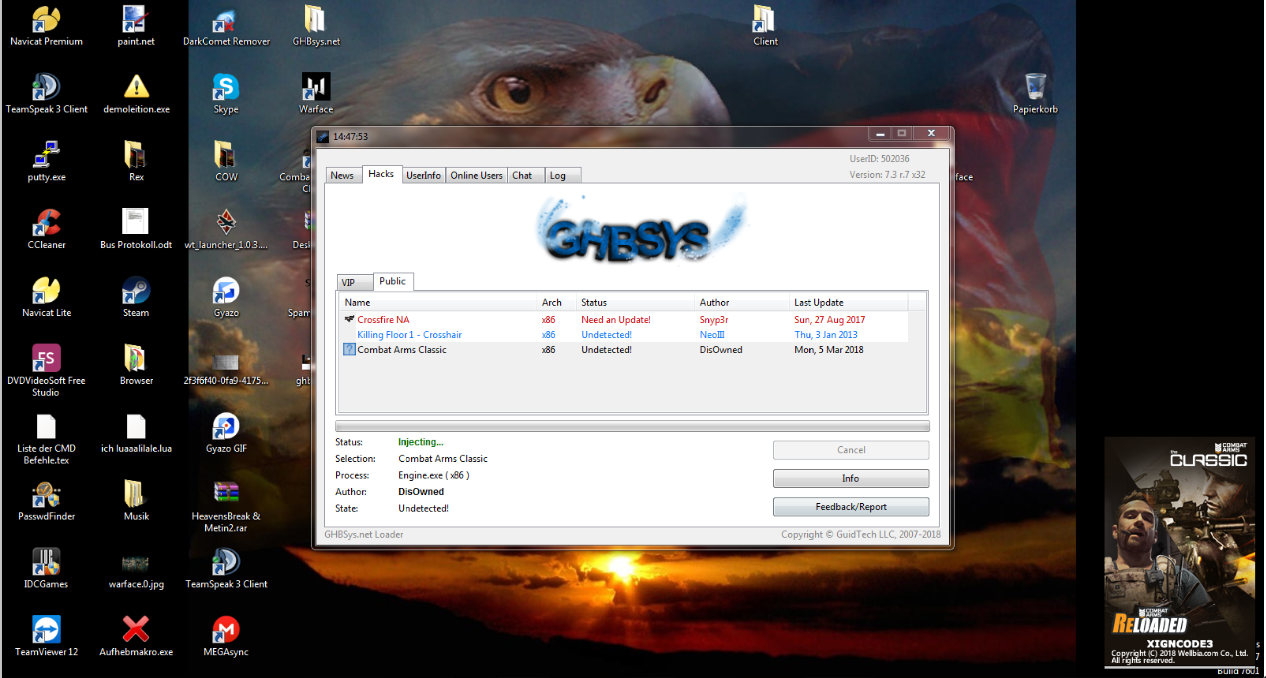Open Warface desktop shortcut
The width and height of the screenshot is (1266, 678).
click(x=316, y=94)
